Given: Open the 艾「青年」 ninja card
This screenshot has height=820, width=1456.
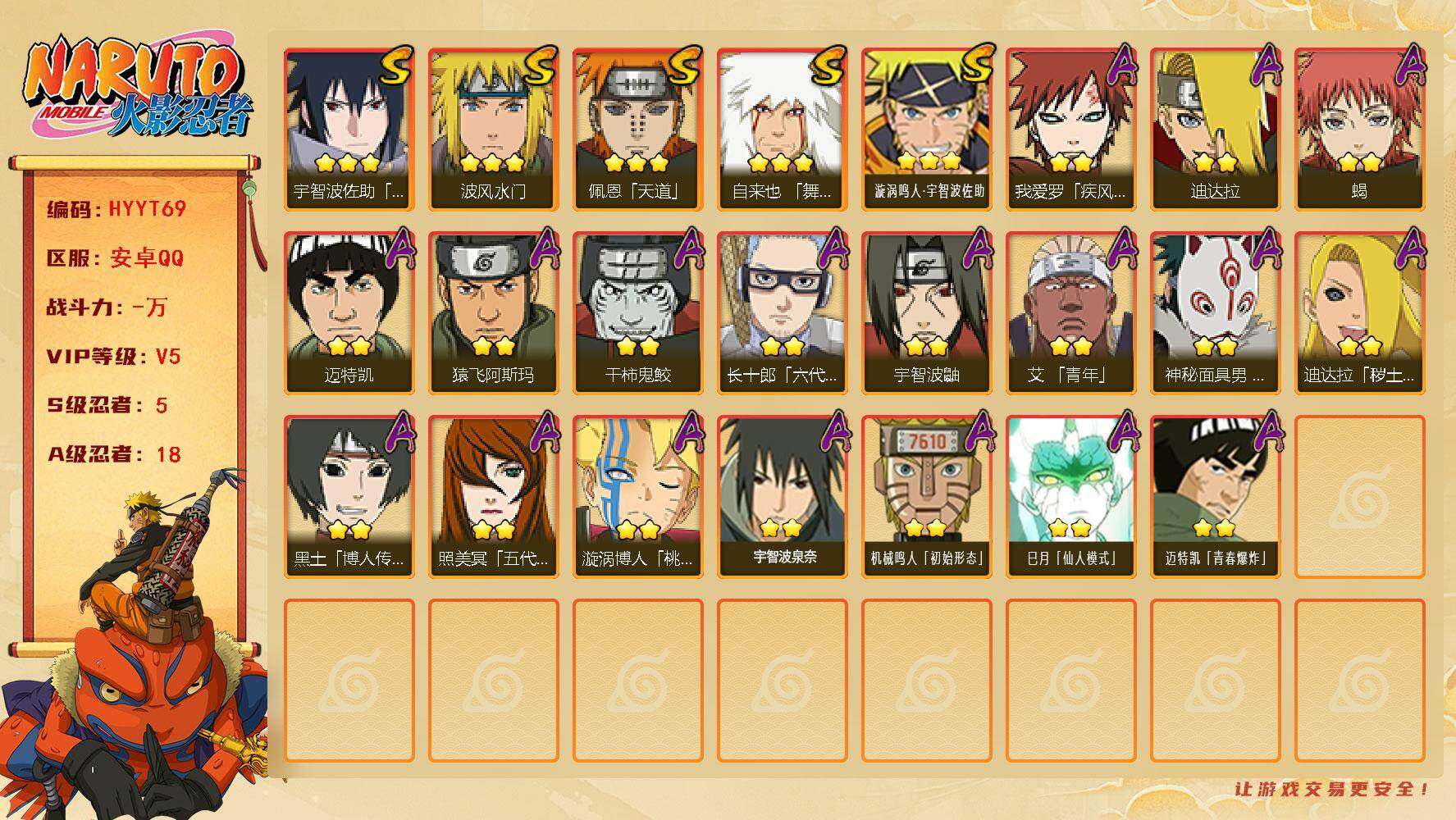Looking at the screenshot, I should tap(1070, 312).
